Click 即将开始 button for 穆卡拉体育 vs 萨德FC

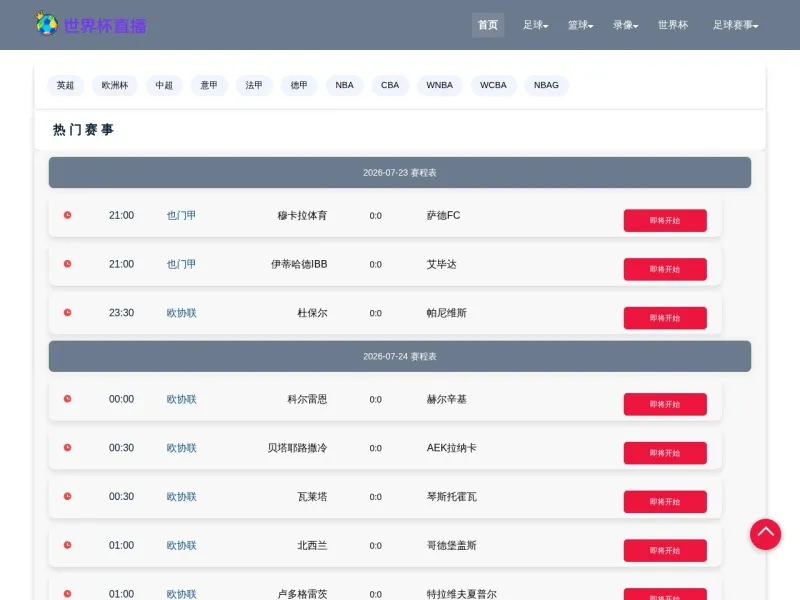coord(665,220)
